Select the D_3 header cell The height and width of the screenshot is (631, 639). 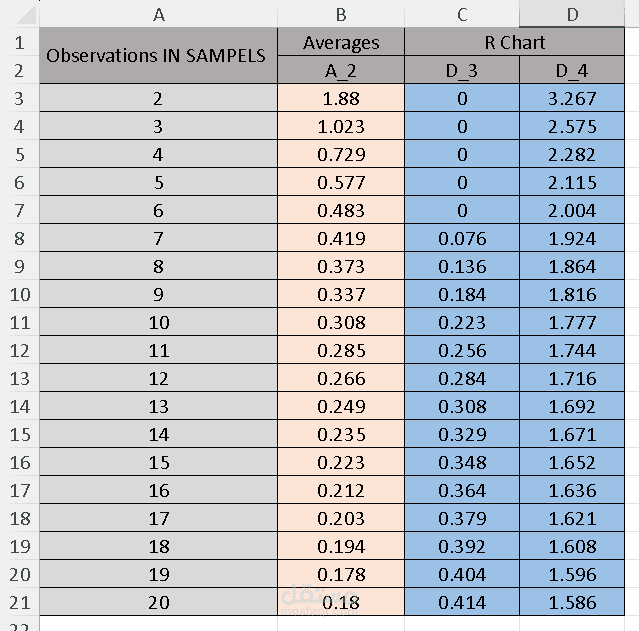pos(462,70)
